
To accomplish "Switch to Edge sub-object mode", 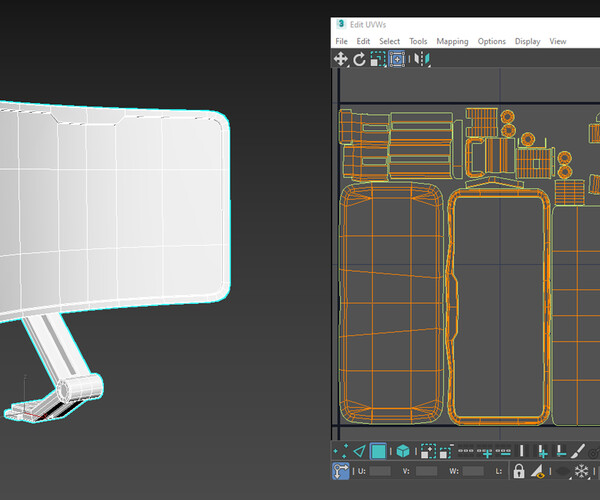I will (359, 451).
